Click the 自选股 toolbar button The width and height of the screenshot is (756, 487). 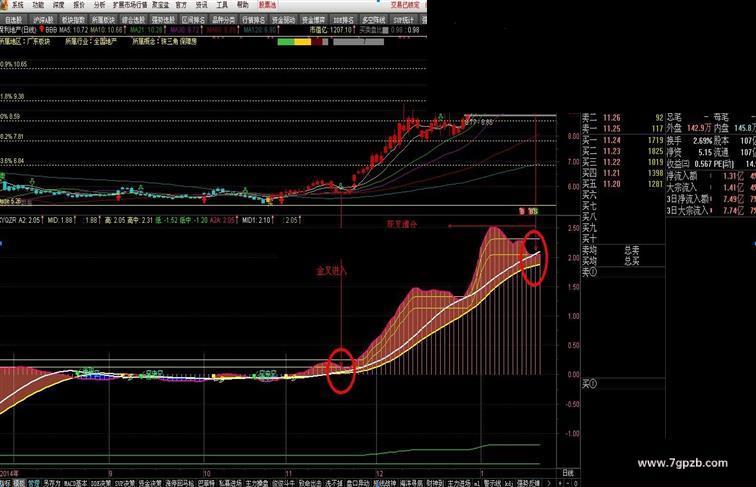(13, 20)
